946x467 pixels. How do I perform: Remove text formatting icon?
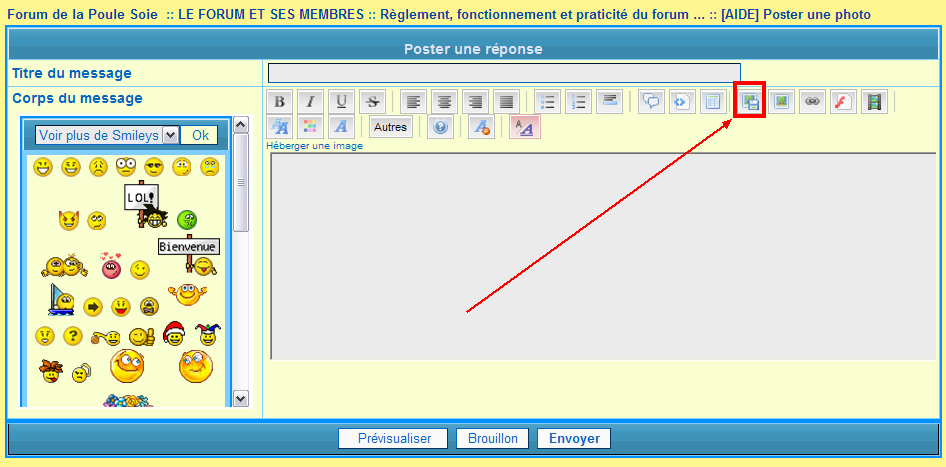(x=481, y=127)
